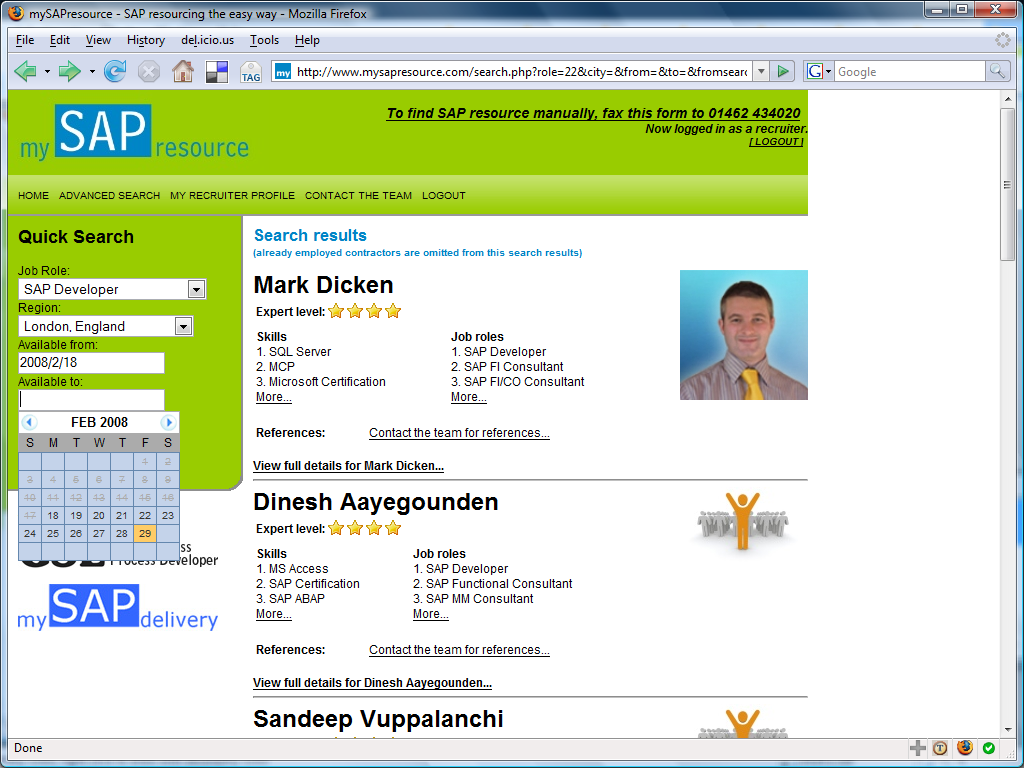1024x768 pixels.
Task: Contact the team for Dinesh Aayegounden's references
Action: pyautogui.click(x=459, y=650)
